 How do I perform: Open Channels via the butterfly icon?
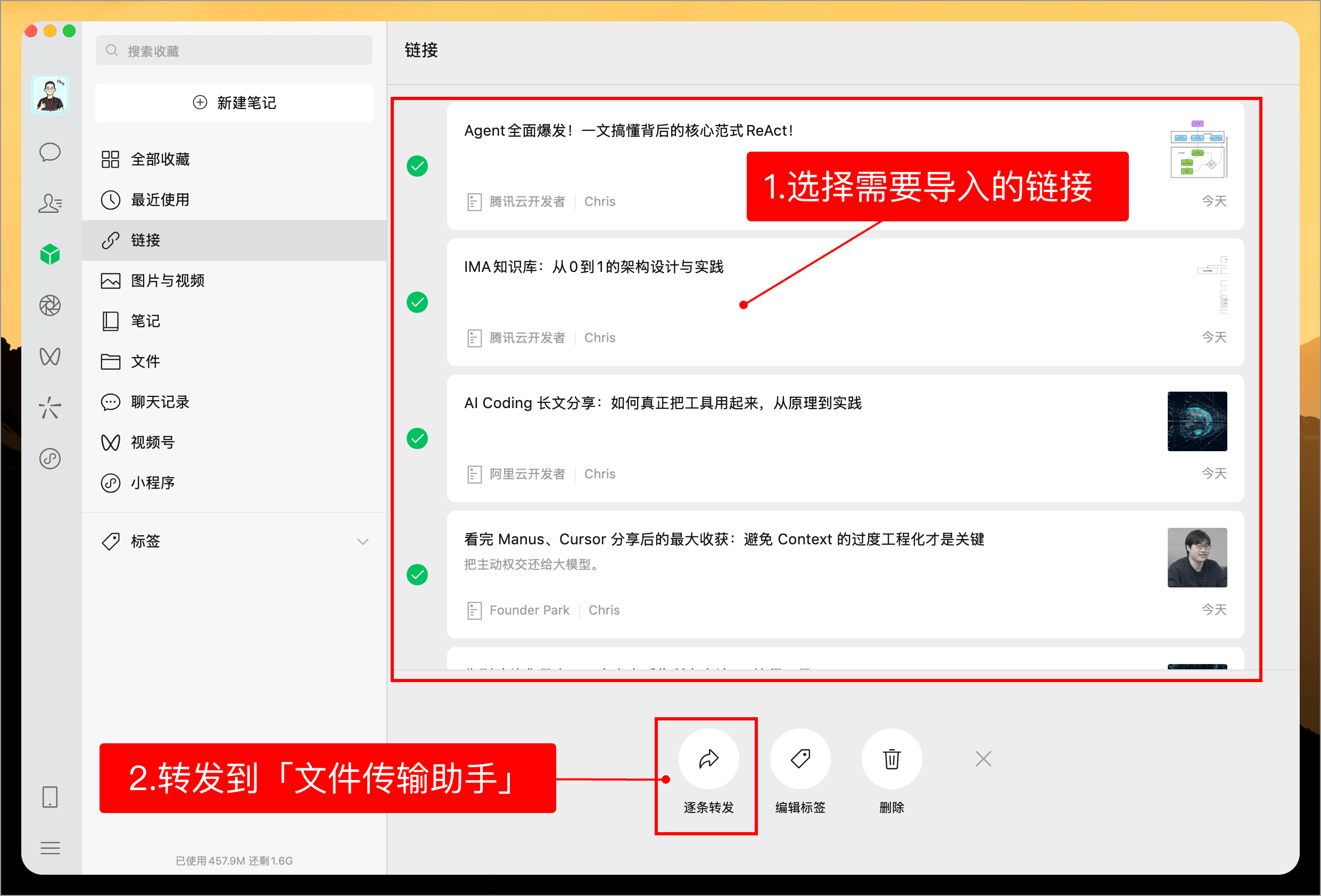pos(51,356)
